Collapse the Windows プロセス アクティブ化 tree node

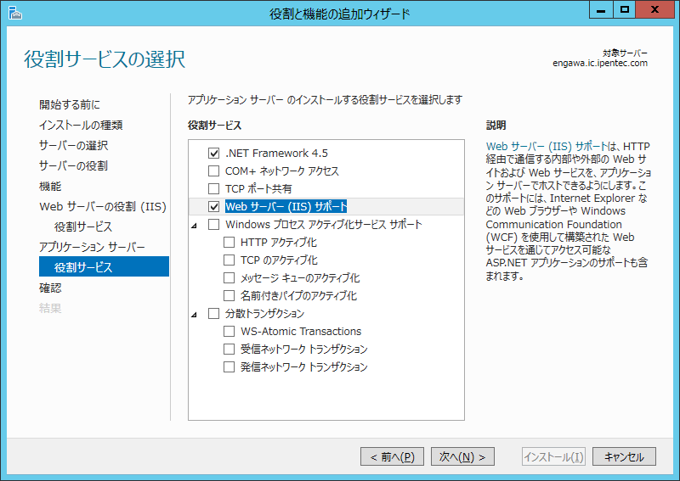pos(194,226)
